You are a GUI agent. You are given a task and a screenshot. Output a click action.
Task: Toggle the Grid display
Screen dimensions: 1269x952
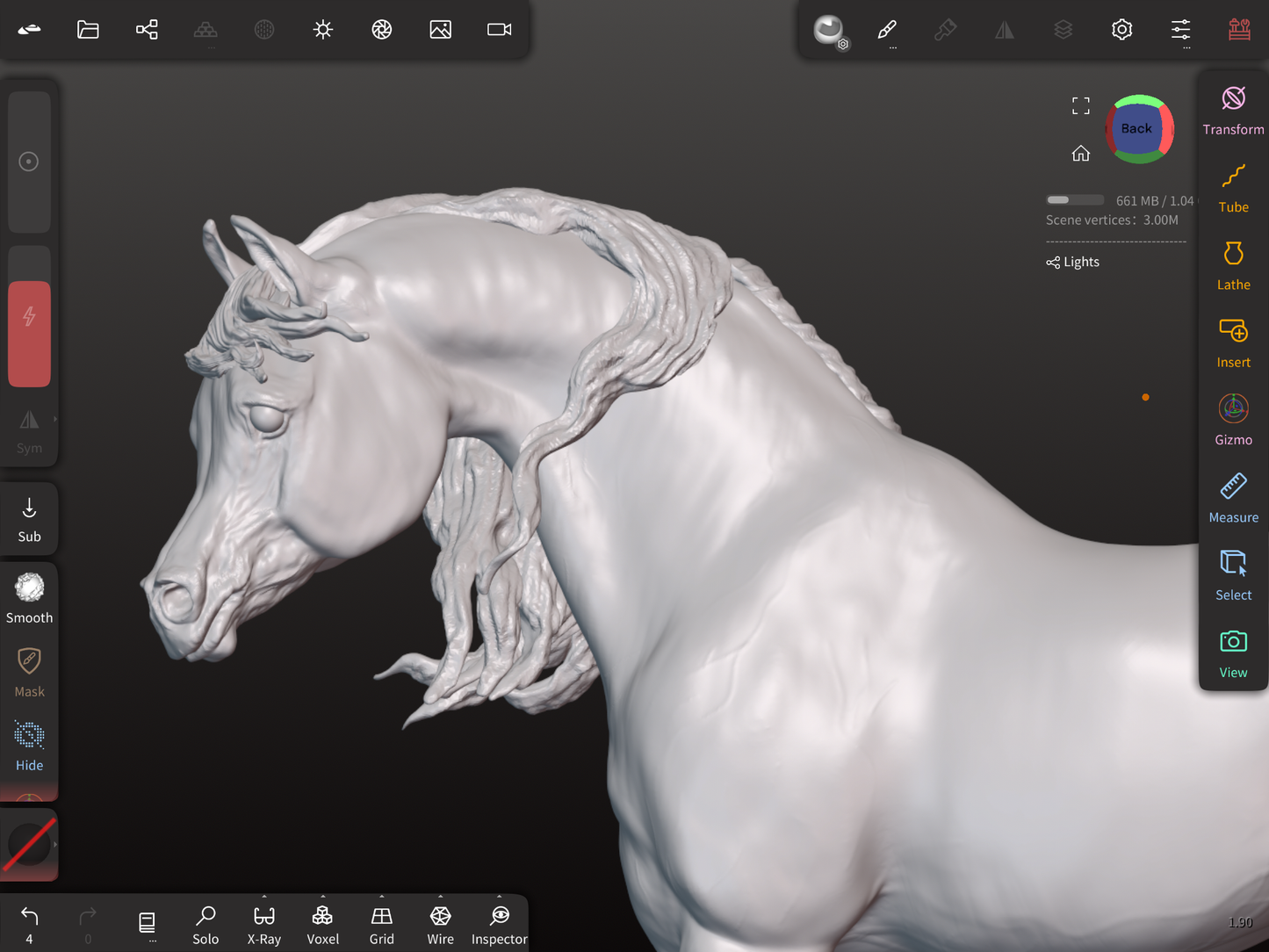pyautogui.click(x=381, y=925)
